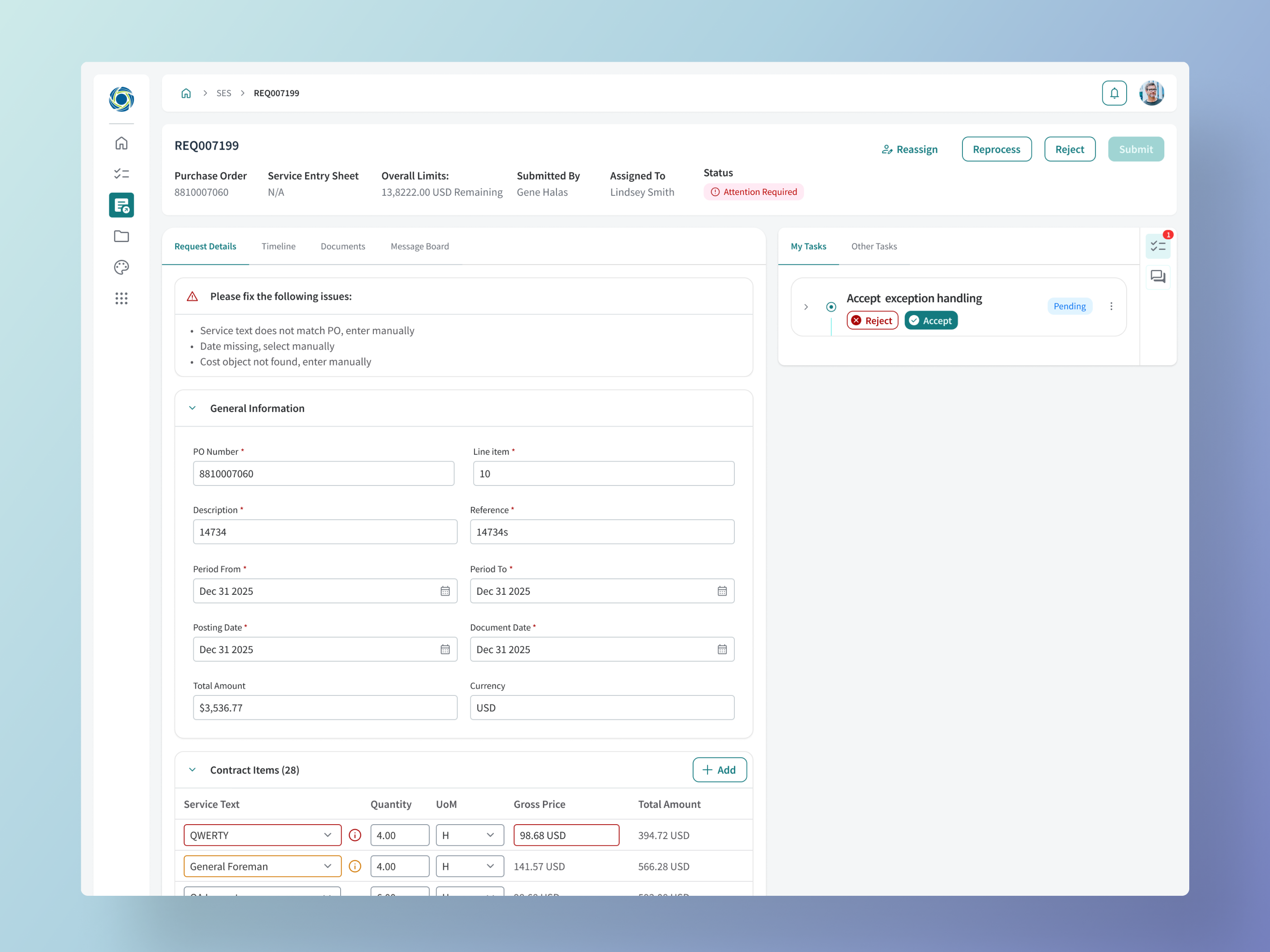
Task: Select the active SES document icon in sidebar
Action: [x=121, y=205]
